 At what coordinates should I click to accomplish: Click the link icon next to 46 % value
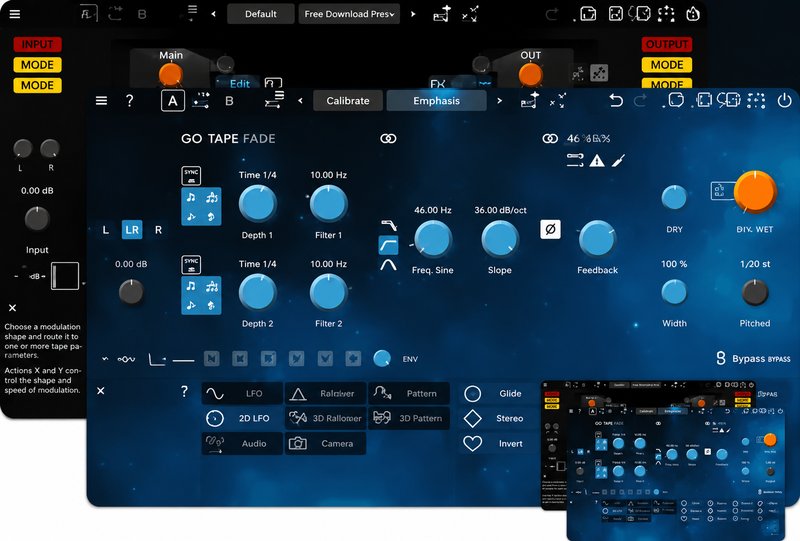click(550, 138)
